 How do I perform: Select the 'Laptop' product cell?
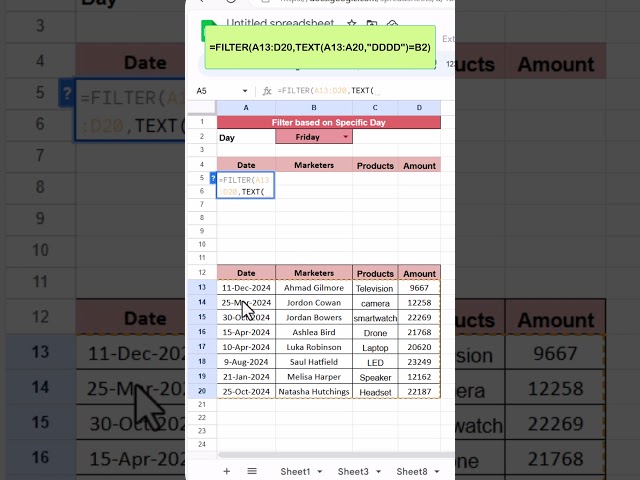[x=375, y=347]
